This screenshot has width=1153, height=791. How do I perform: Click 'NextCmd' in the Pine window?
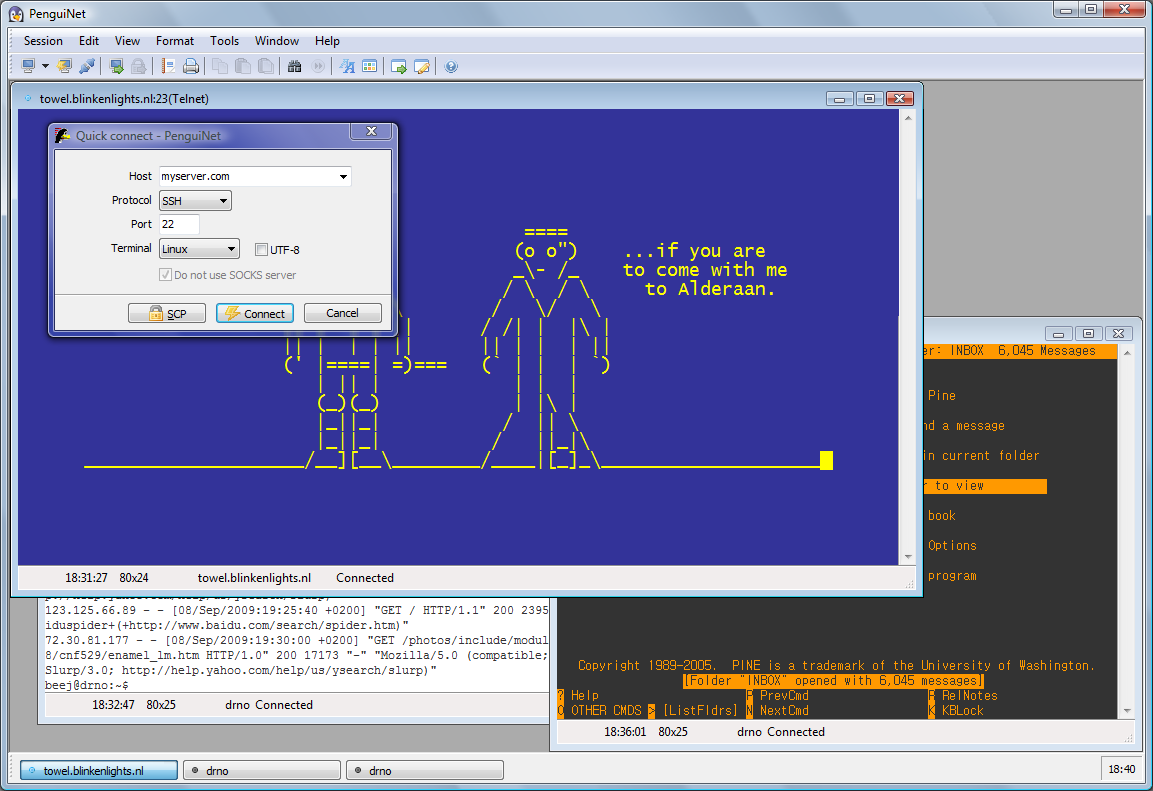point(784,710)
